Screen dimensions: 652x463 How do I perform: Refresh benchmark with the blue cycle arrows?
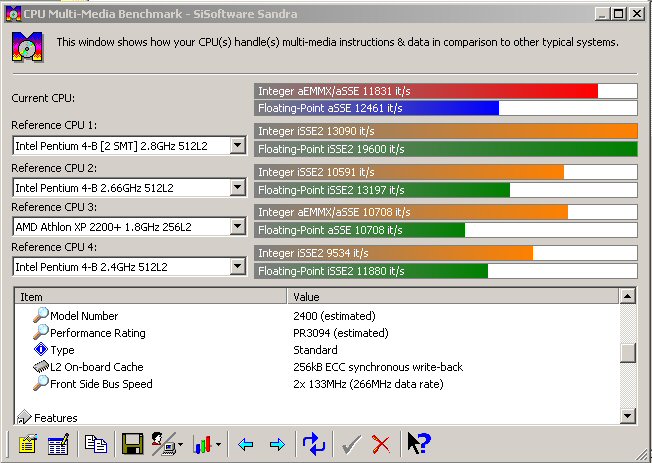coord(314,444)
